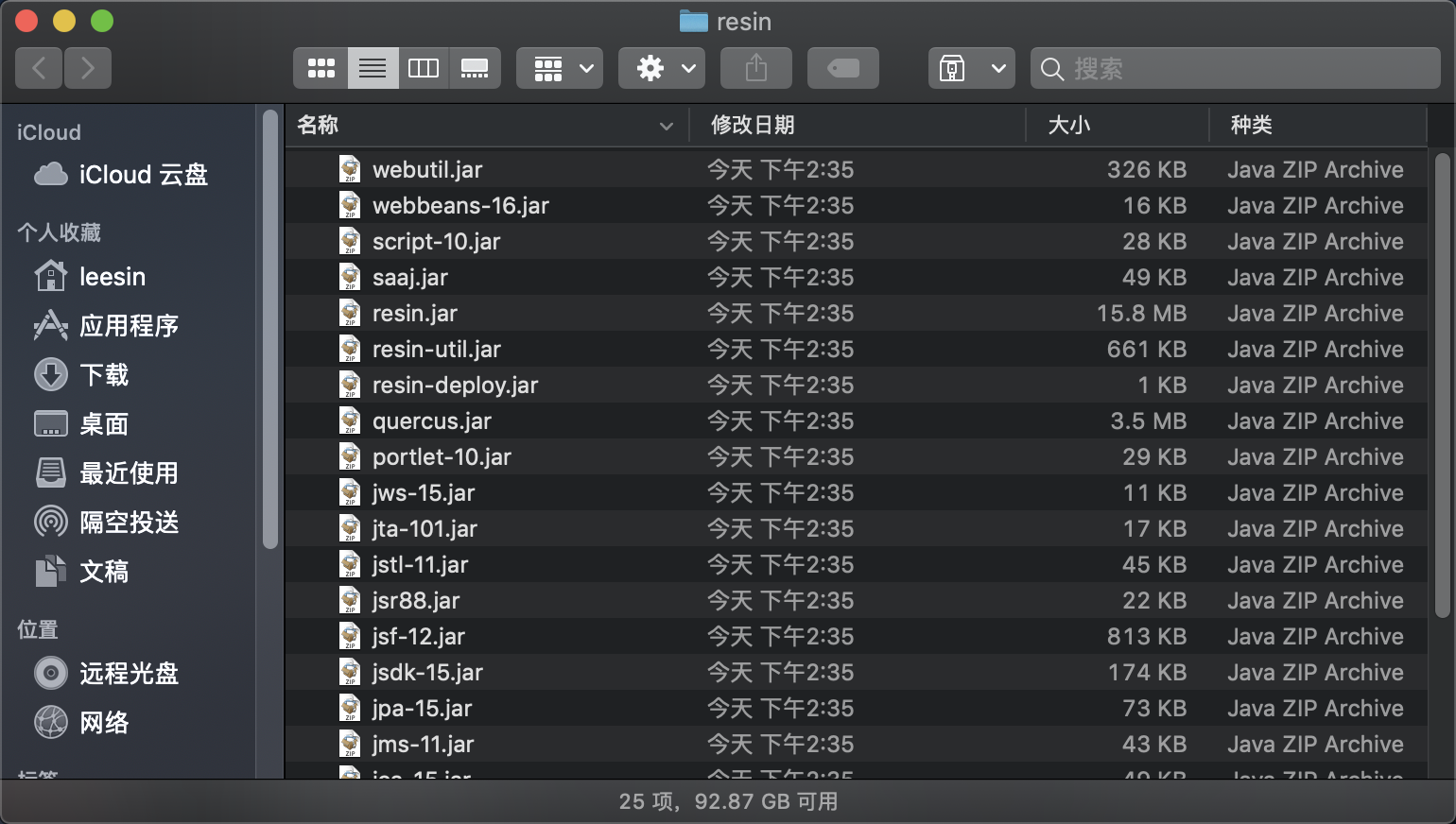Open leesin home folder in sidebar

(90, 277)
